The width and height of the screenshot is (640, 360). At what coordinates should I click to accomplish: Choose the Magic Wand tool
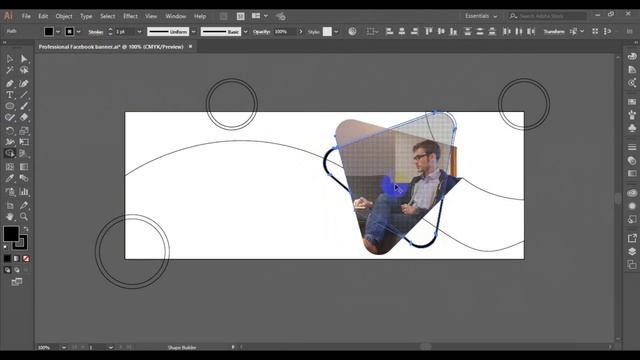tap(10, 70)
